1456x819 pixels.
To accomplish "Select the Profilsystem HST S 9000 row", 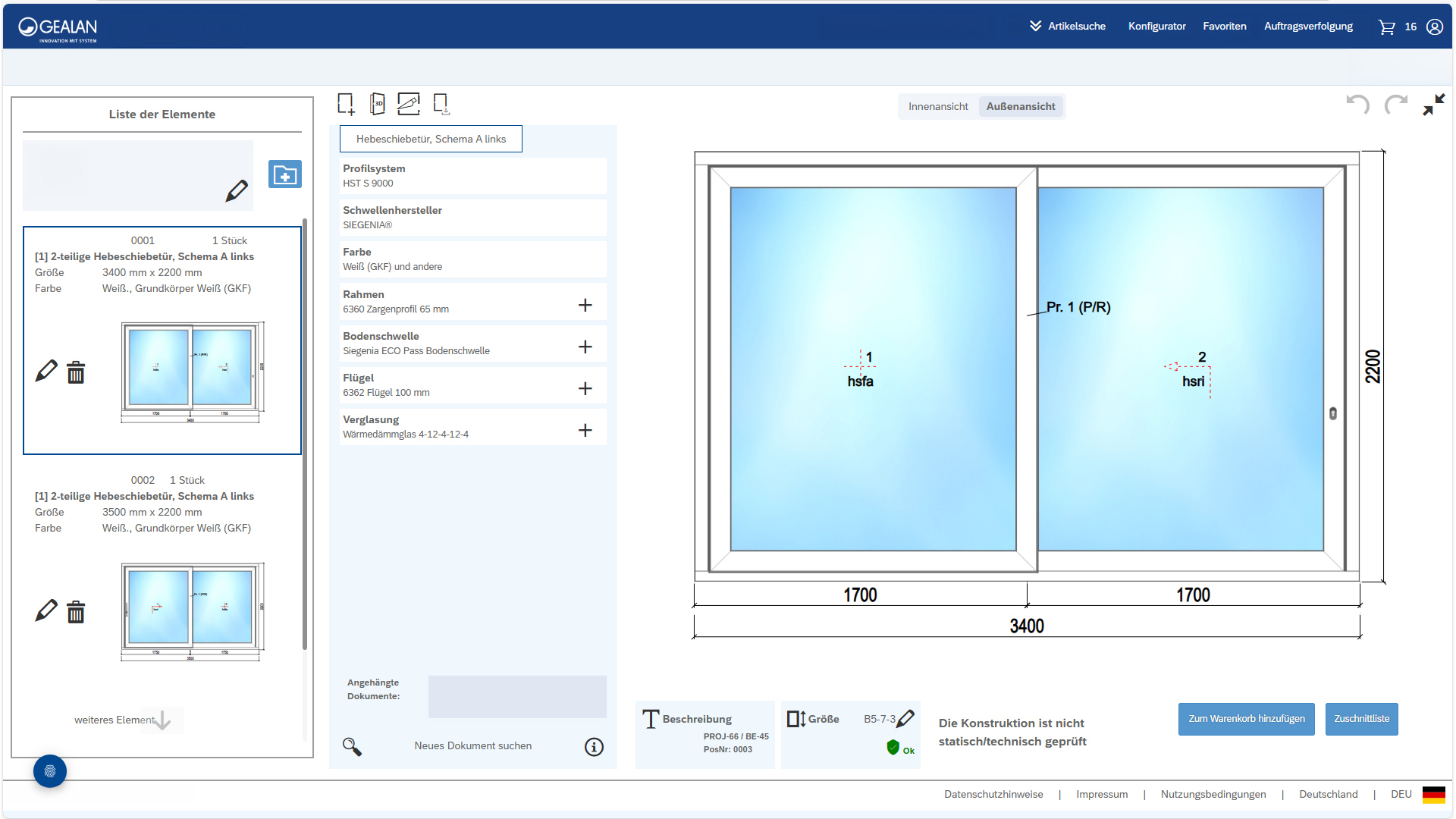I will (x=473, y=176).
